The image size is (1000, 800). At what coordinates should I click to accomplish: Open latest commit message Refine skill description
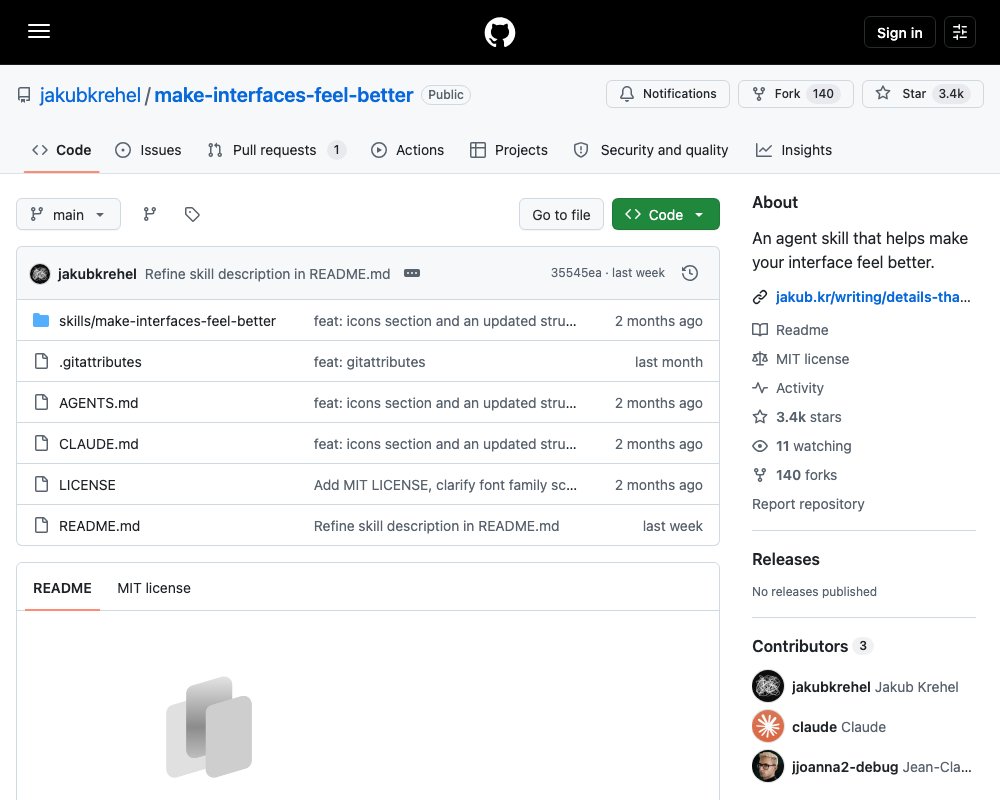click(x=267, y=274)
